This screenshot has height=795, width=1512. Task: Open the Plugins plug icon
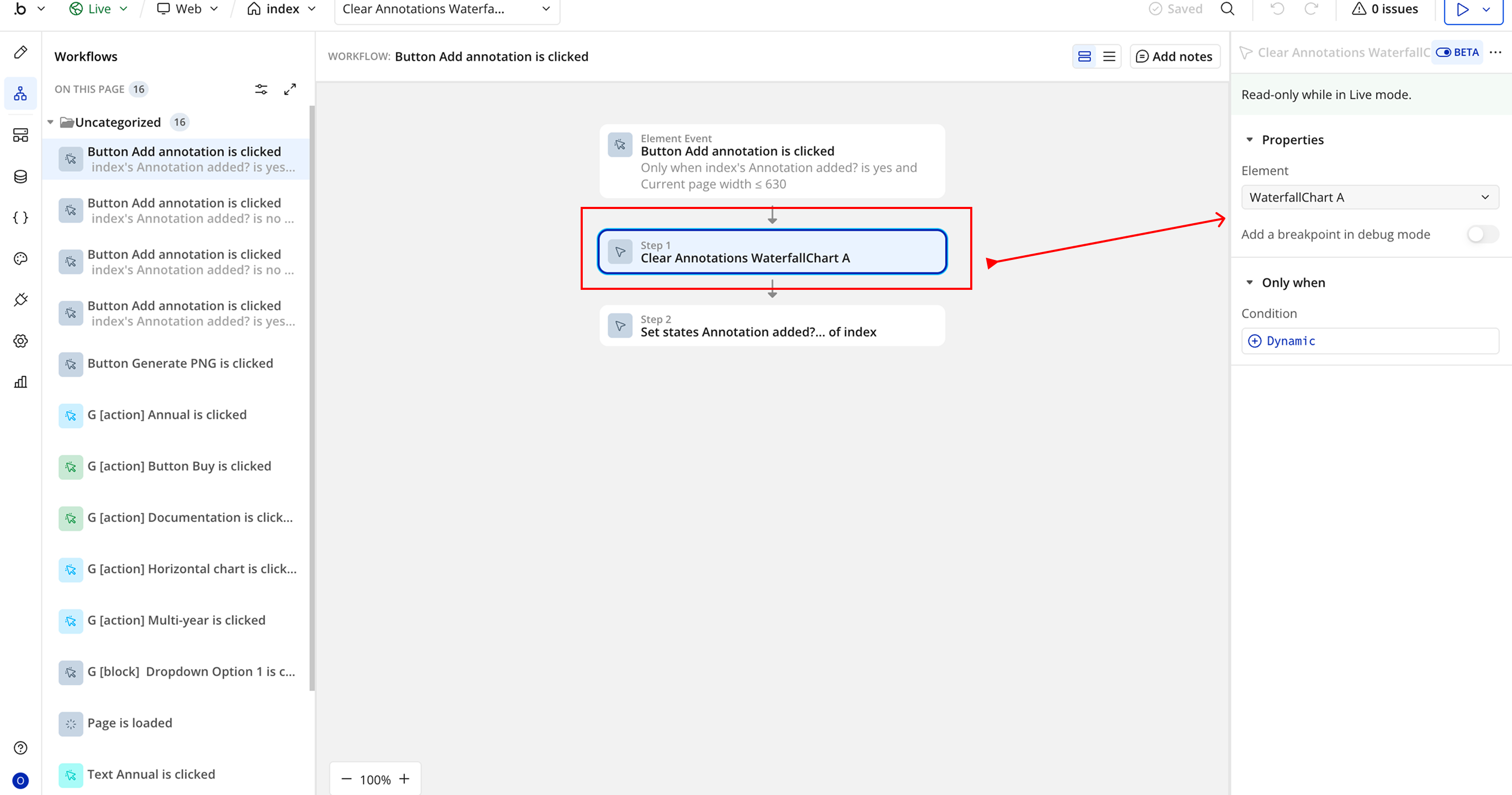click(20, 299)
